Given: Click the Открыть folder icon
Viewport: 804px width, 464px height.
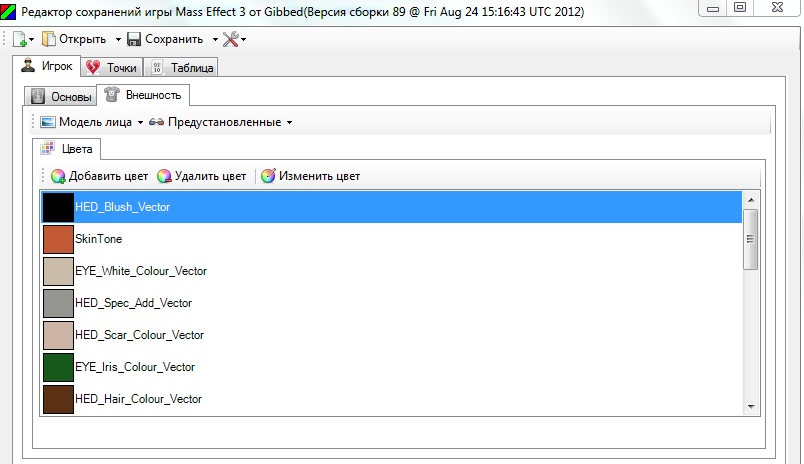Looking at the screenshot, I should pyautogui.click(x=48, y=39).
